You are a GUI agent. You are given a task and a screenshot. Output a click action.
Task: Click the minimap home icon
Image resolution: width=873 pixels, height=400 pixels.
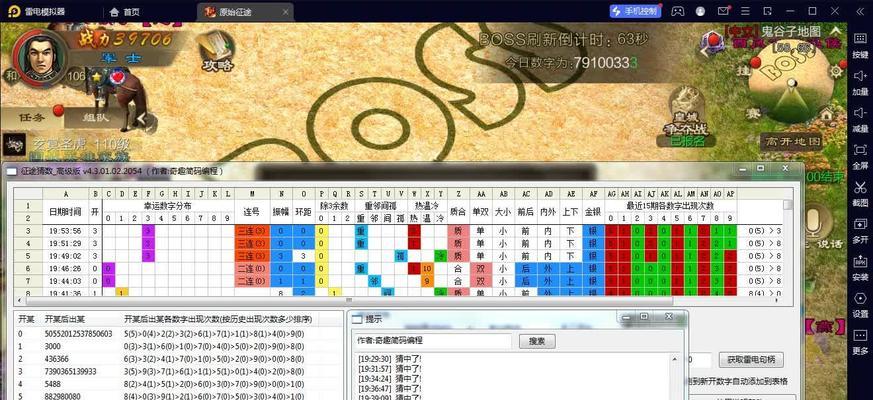(x=826, y=114)
